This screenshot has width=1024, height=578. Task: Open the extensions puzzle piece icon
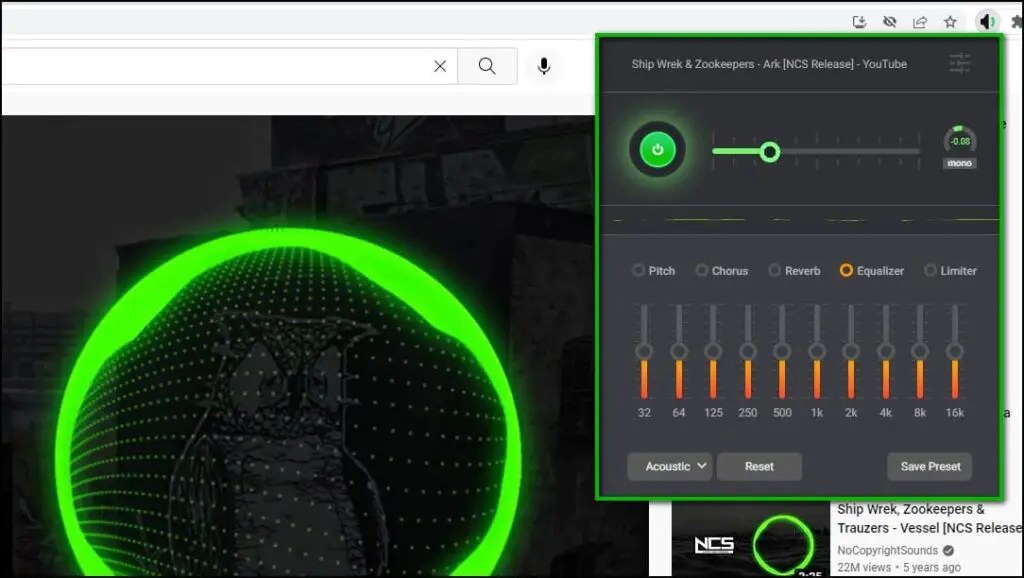point(1017,22)
